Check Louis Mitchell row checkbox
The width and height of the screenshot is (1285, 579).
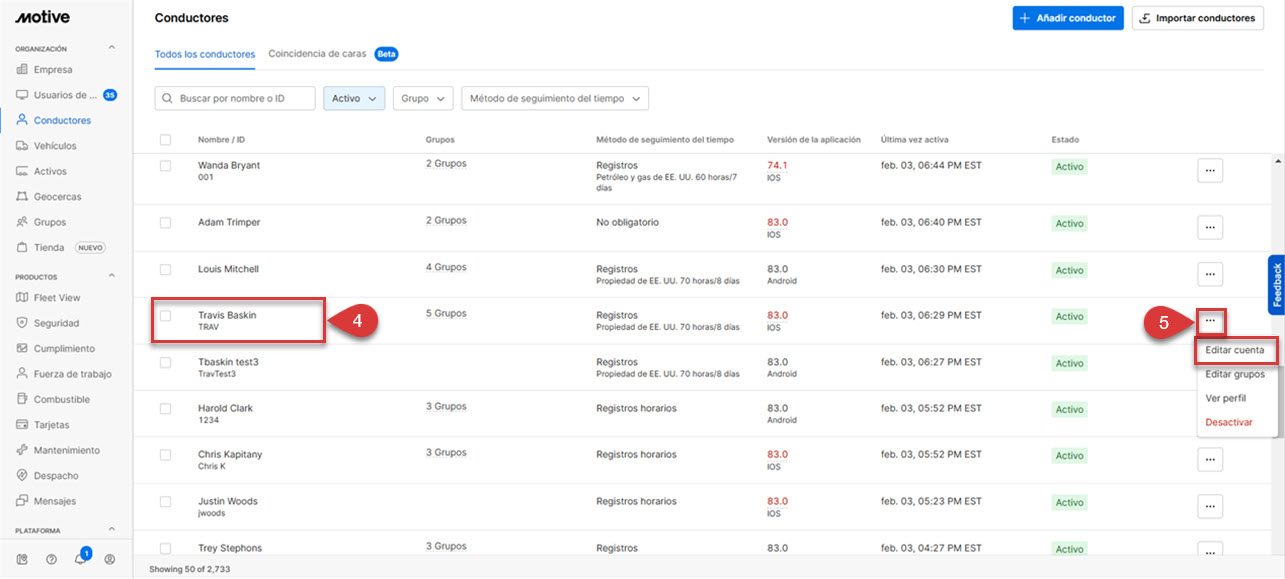[x=165, y=269]
